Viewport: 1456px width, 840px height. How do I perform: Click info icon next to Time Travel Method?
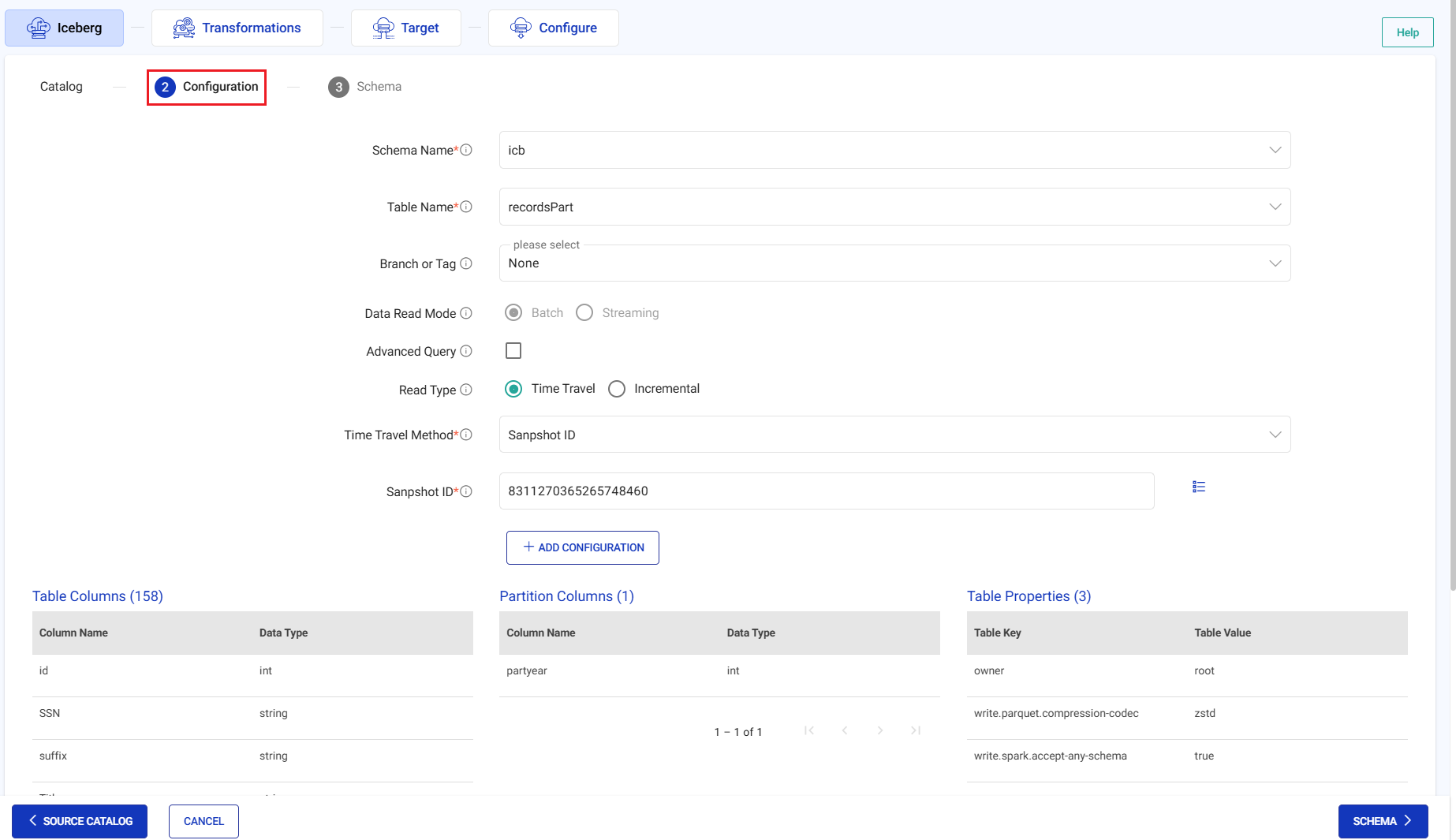466,435
